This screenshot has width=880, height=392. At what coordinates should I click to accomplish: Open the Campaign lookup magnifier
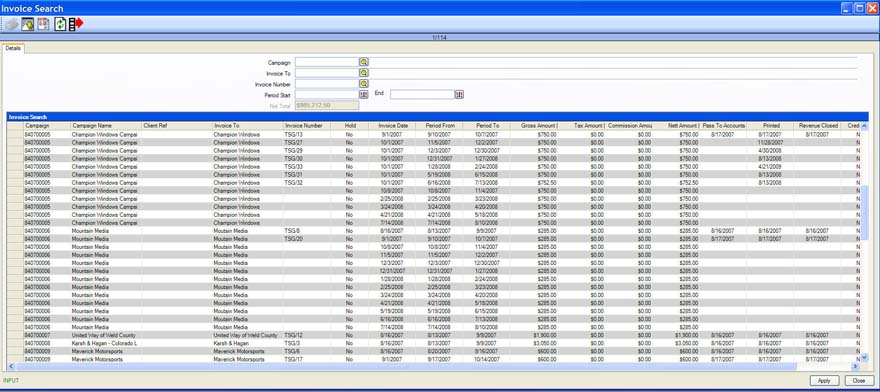click(364, 62)
